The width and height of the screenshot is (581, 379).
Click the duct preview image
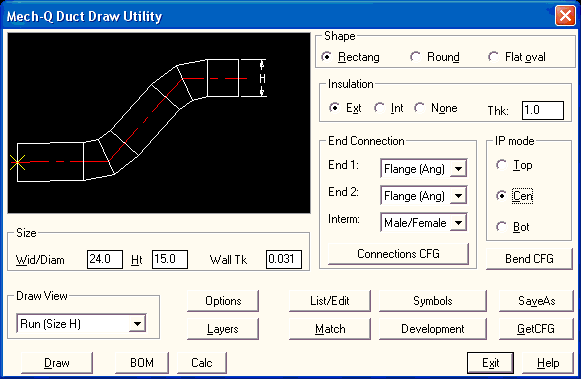pyautogui.click(x=159, y=123)
